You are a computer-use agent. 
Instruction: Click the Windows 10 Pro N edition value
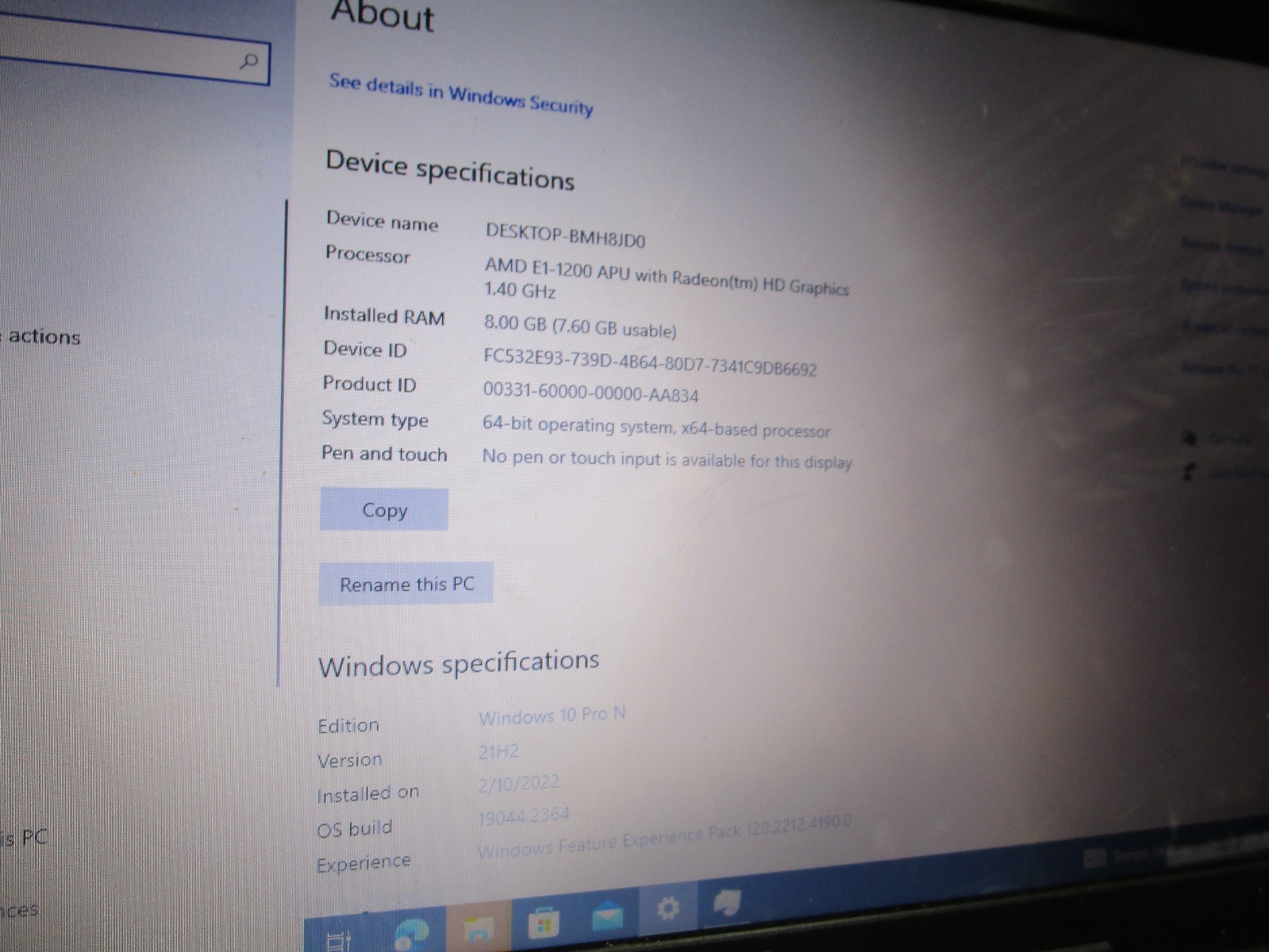(552, 716)
